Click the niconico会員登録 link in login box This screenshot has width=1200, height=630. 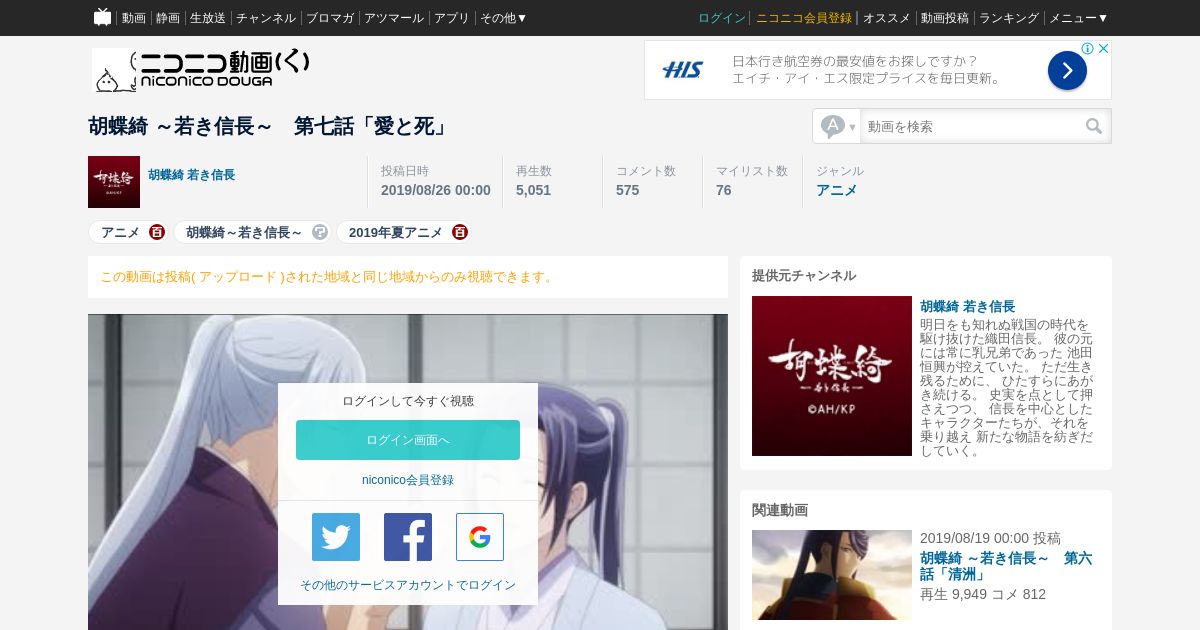click(408, 480)
